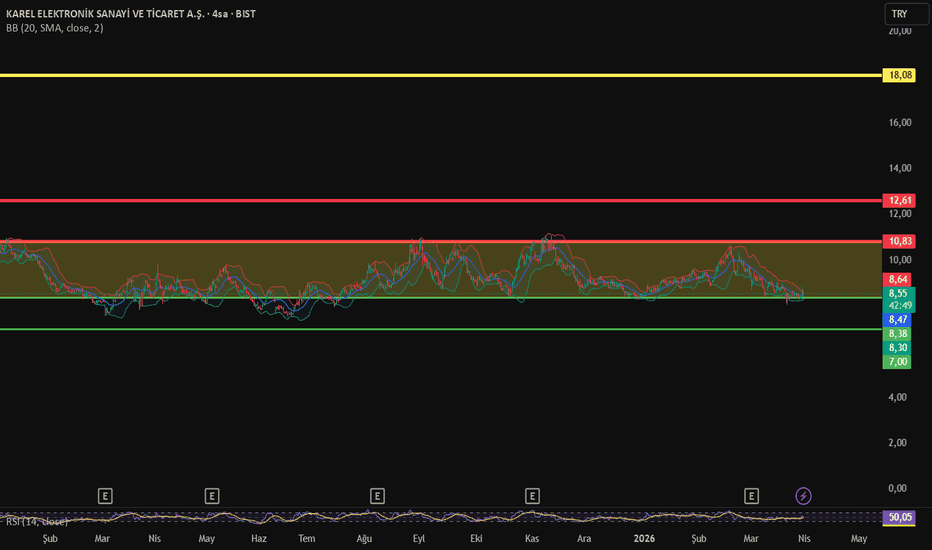Click the current price label 8,55
This screenshot has width=932, height=550.
click(x=898, y=293)
